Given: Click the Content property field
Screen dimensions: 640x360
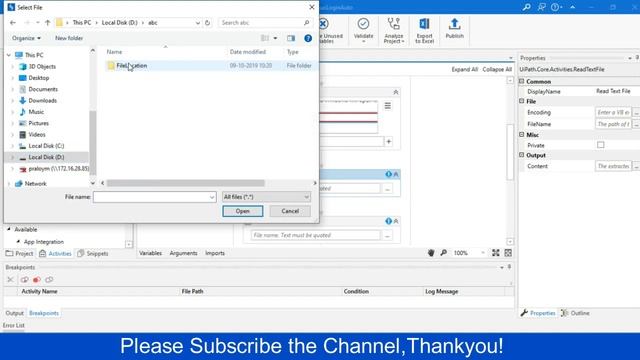Looking at the screenshot, I should (613, 166).
